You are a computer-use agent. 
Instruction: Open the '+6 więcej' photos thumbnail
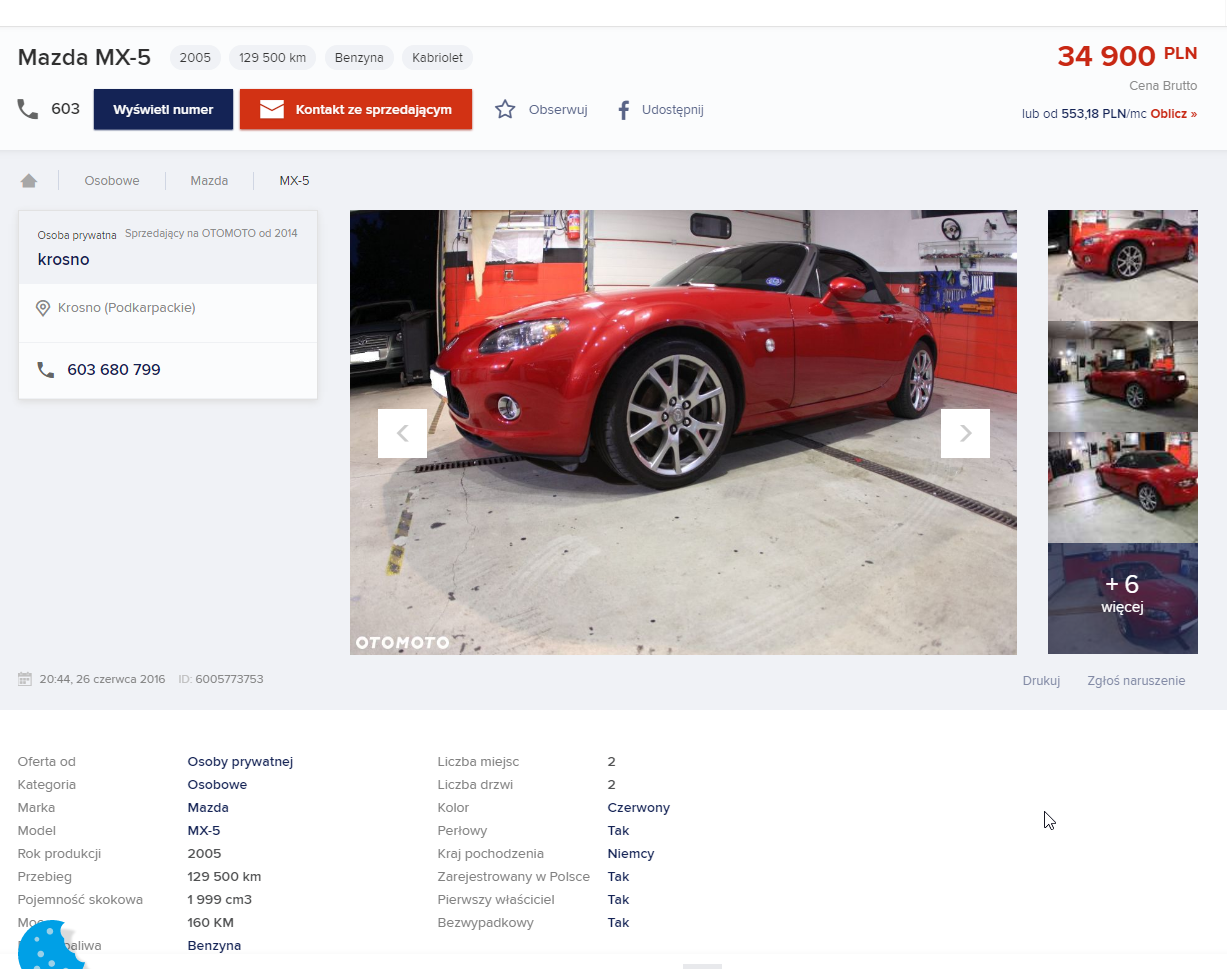[1122, 598]
